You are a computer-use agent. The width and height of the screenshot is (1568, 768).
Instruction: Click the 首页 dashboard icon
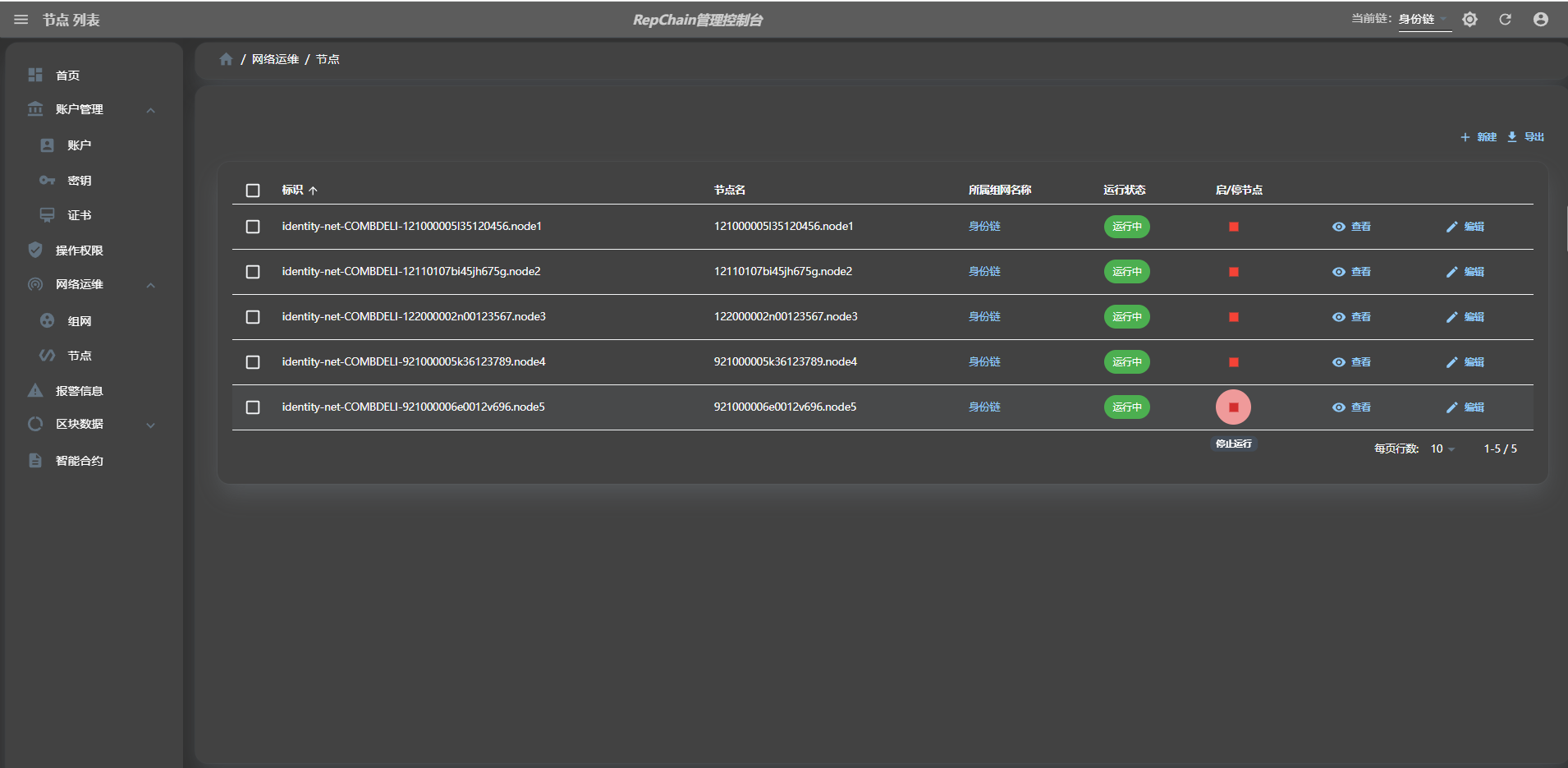[x=35, y=75]
